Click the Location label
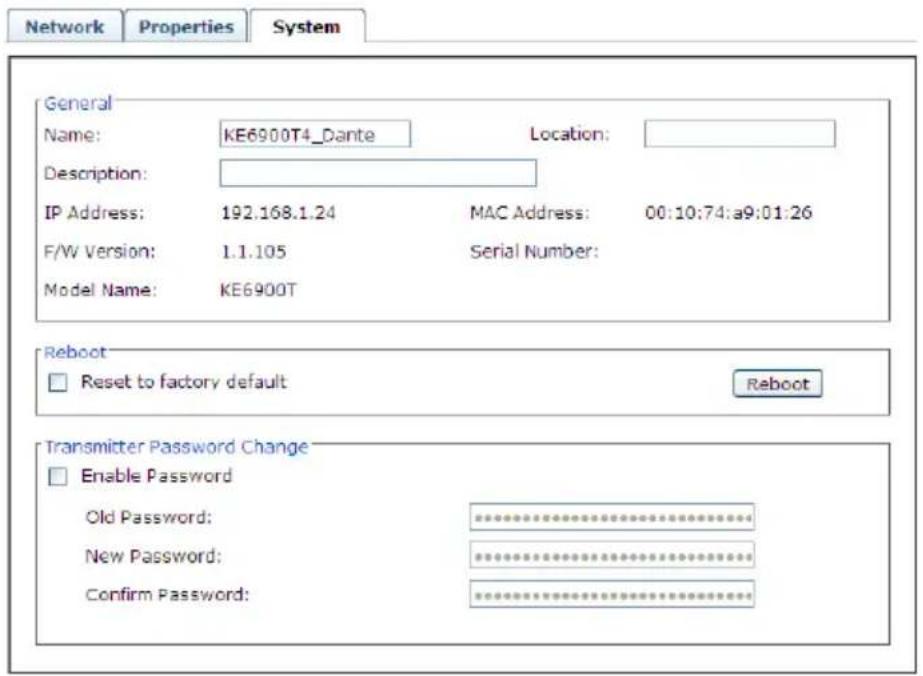 point(569,134)
